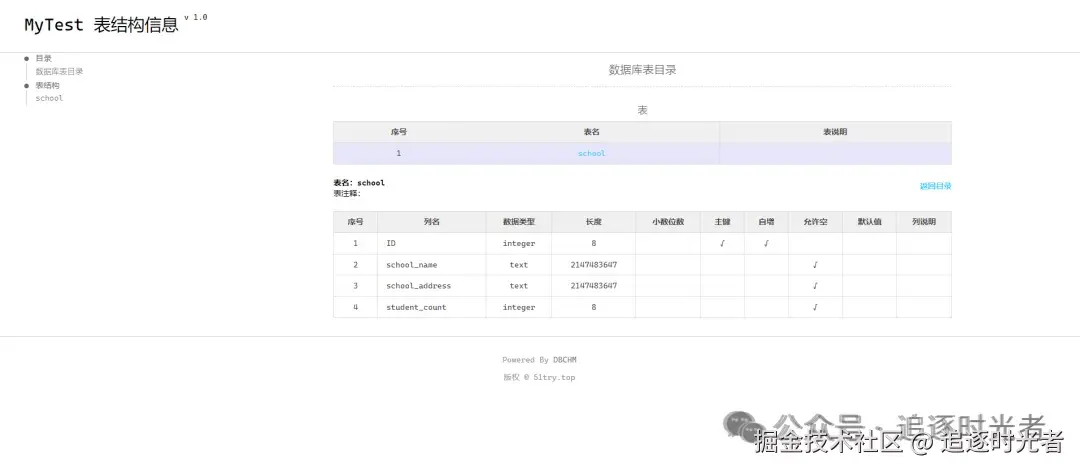Click the 表结构 sidebar heading
This screenshot has width=1080, height=471.
(48, 85)
